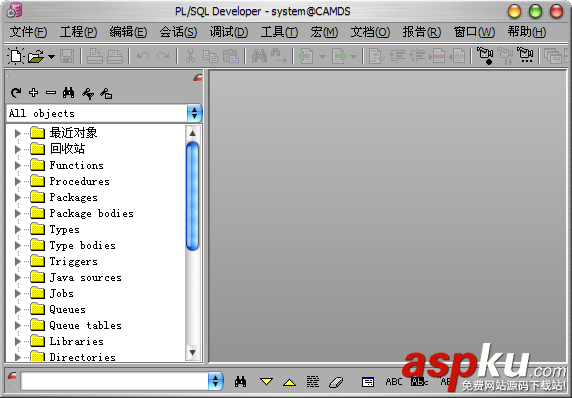Select the Jobs tree item
This screenshot has height=398, width=572.
62,294
